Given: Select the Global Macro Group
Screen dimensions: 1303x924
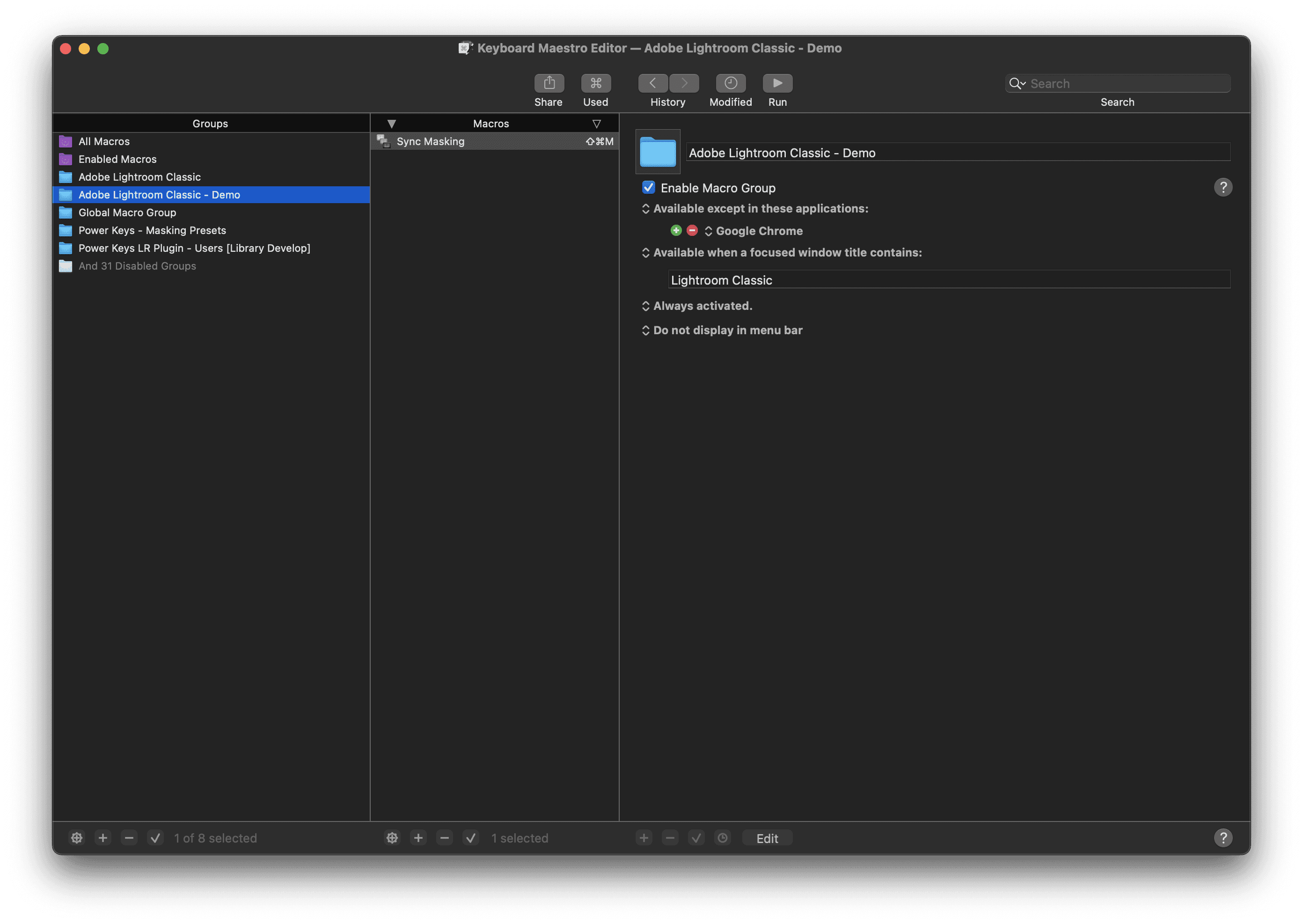Looking at the screenshot, I should click(127, 212).
